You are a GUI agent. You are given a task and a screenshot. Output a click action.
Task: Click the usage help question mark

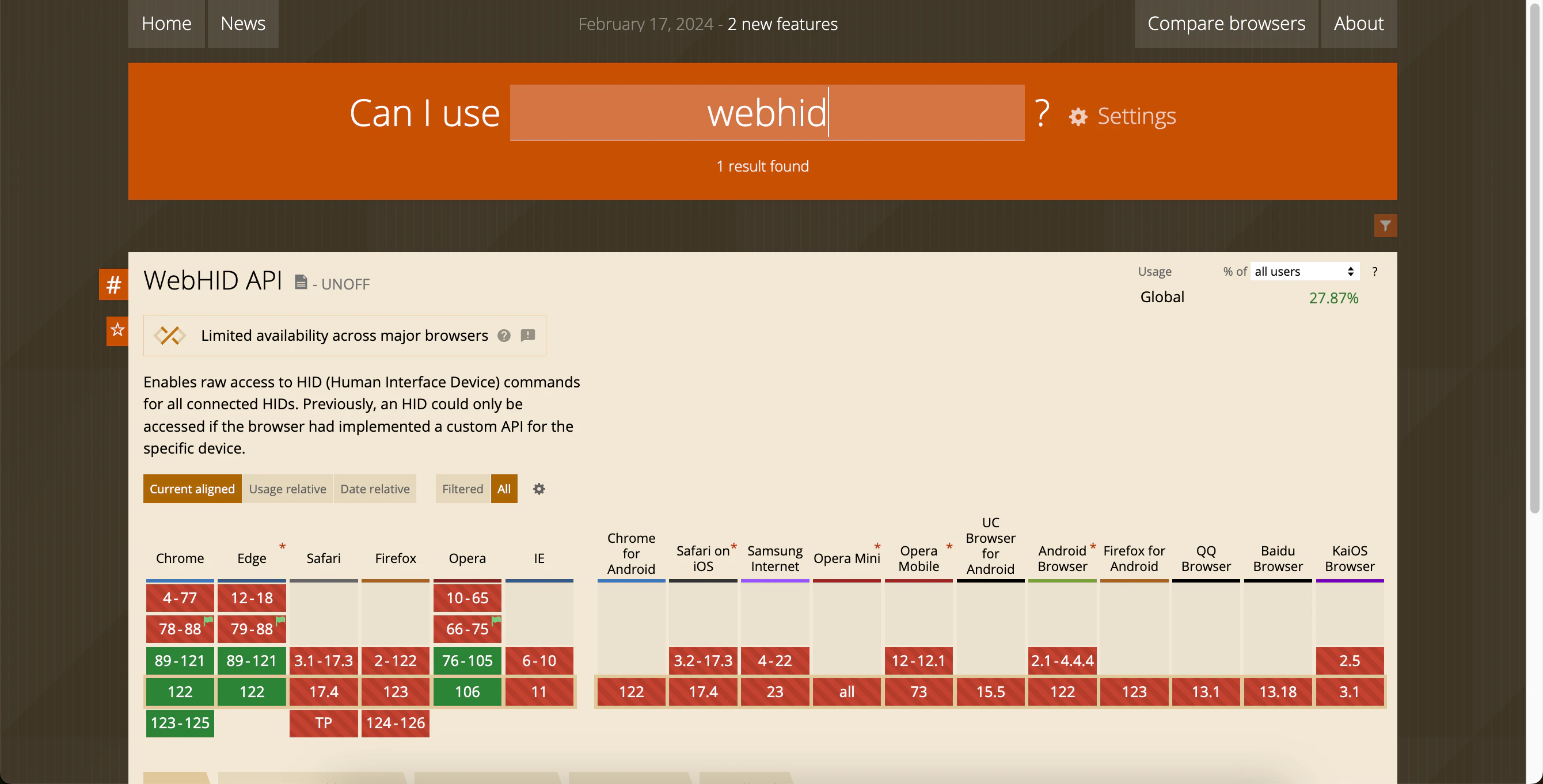pyautogui.click(x=1375, y=271)
